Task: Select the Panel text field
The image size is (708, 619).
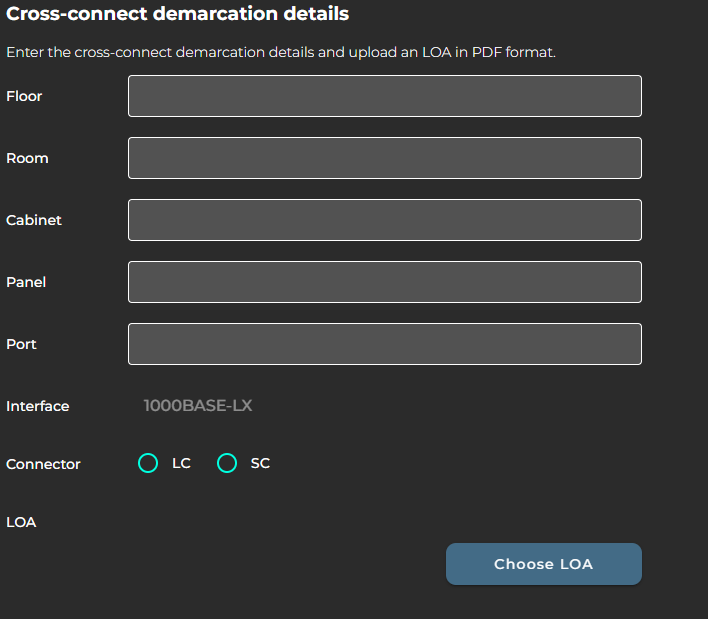Action: pyautogui.click(x=384, y=282)
